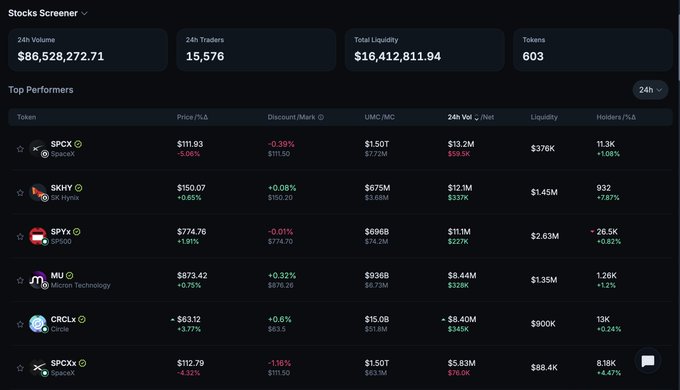Star the SPCXx SpaceX token row
This screenshot has width=680, height=390.
click(20, 368)
